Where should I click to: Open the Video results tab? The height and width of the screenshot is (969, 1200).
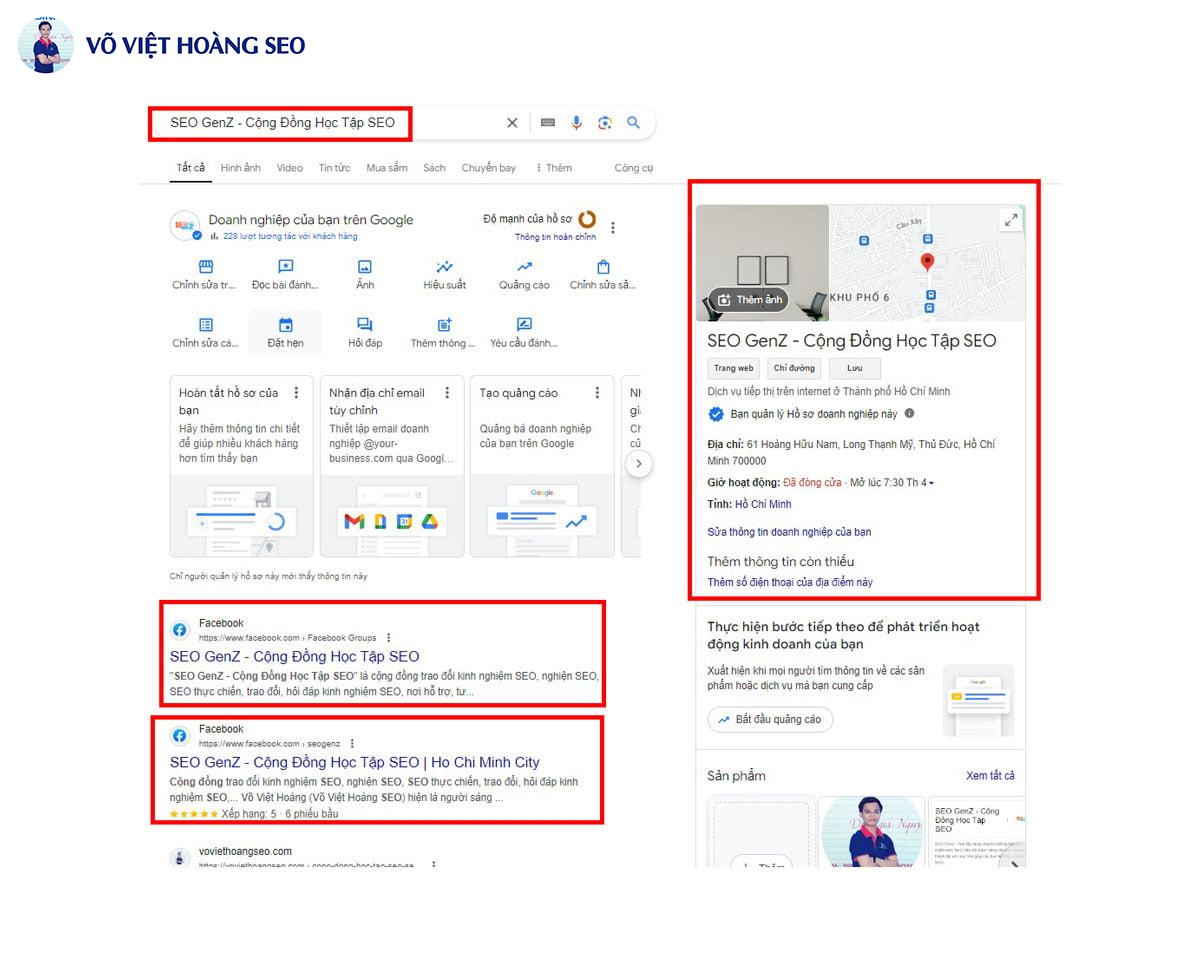click(290, 168)
